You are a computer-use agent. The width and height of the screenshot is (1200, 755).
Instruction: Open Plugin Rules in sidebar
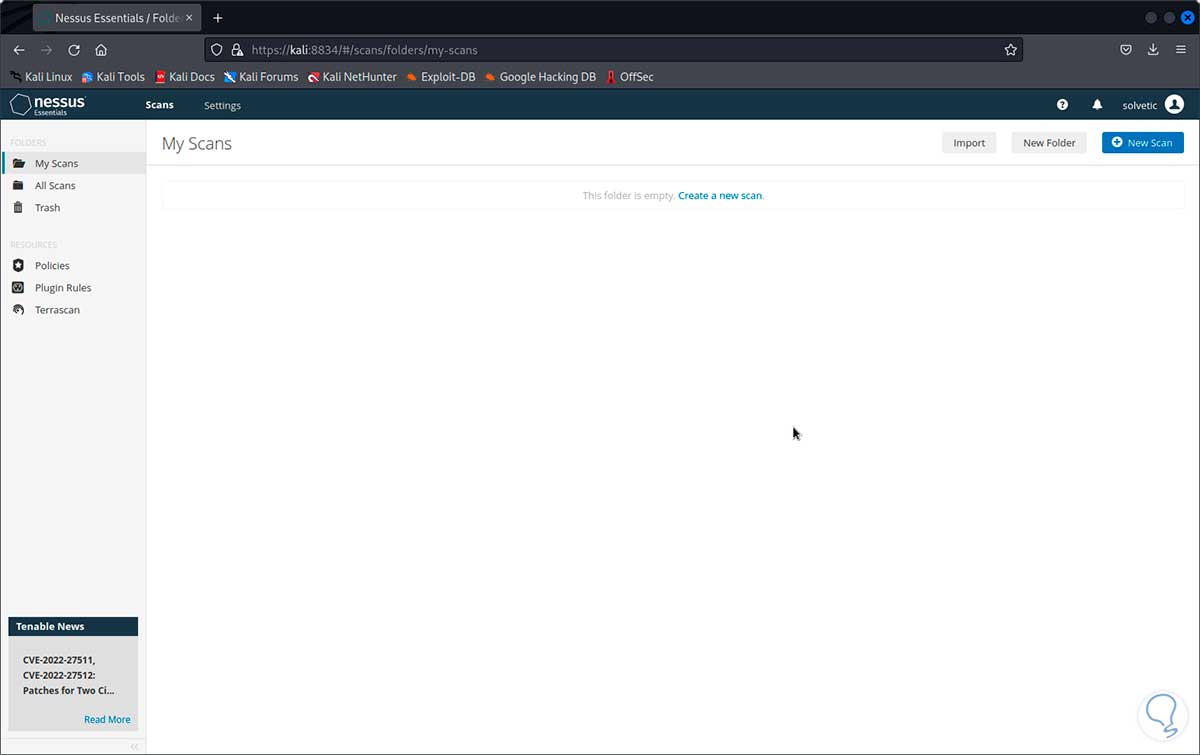click(63, 288)
